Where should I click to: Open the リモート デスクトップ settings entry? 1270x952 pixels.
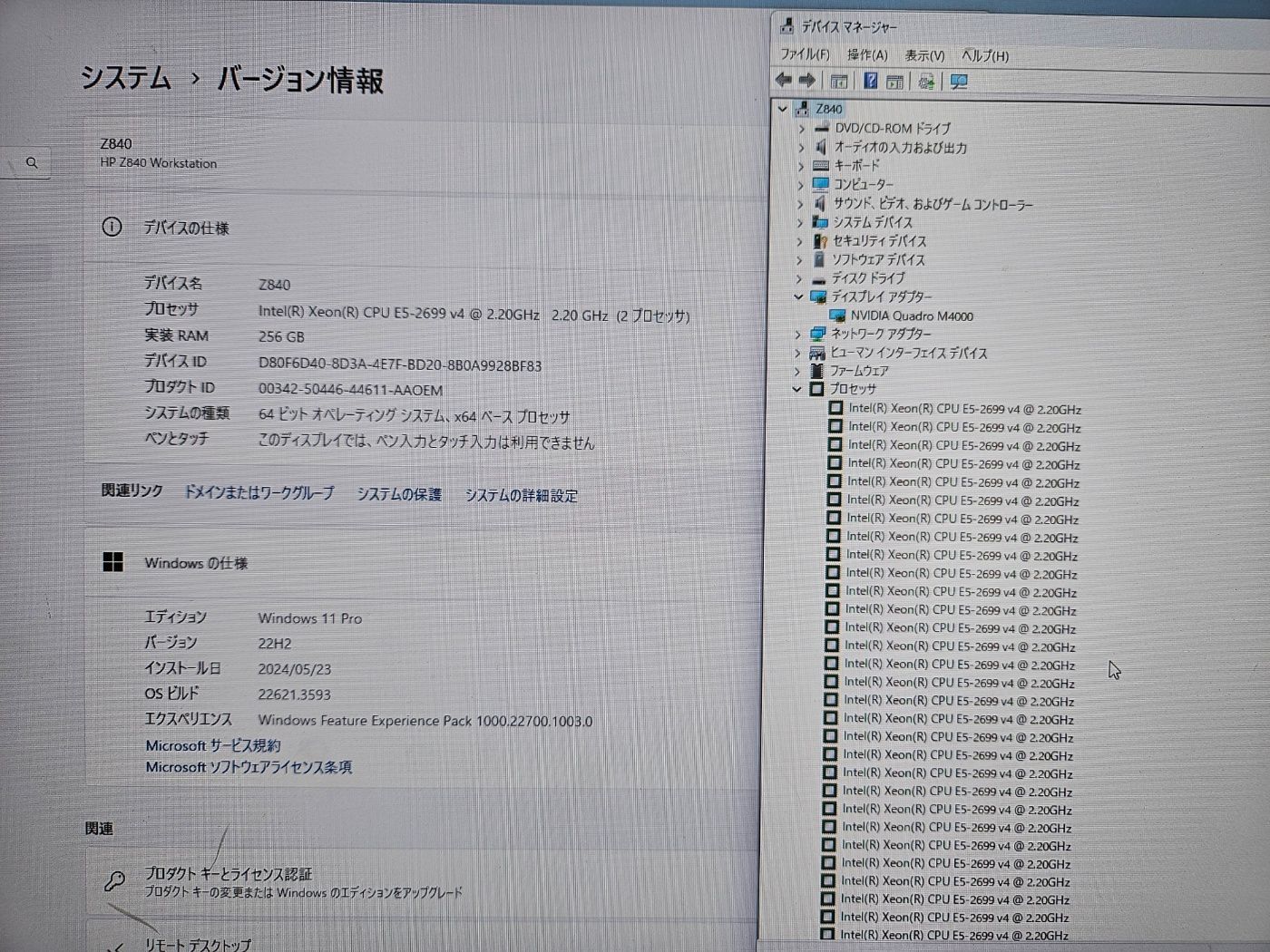(x=422, y=938)
